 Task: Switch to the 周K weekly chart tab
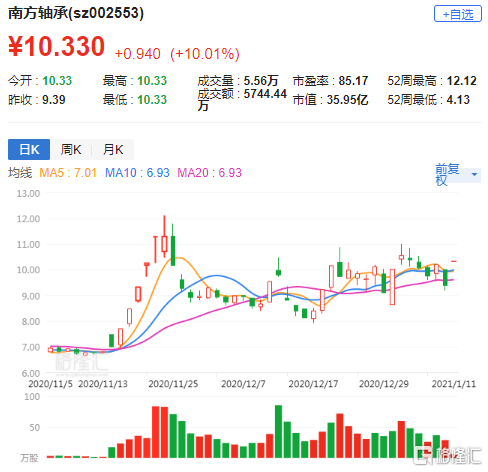71,149
